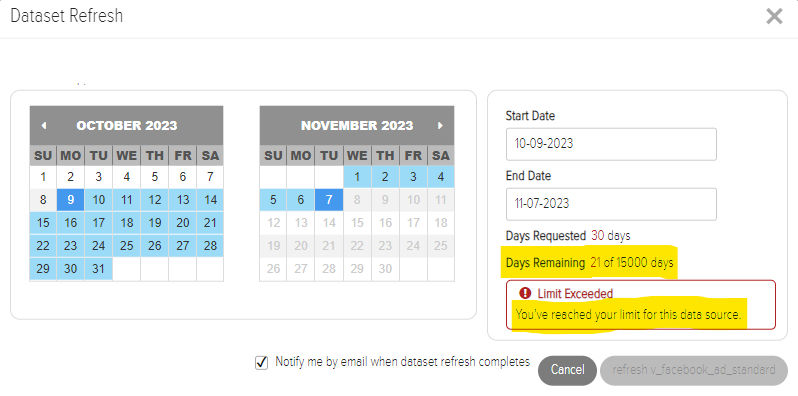
Task: Click the refresh v_facebook_ad_standard button
Action: 694,370
